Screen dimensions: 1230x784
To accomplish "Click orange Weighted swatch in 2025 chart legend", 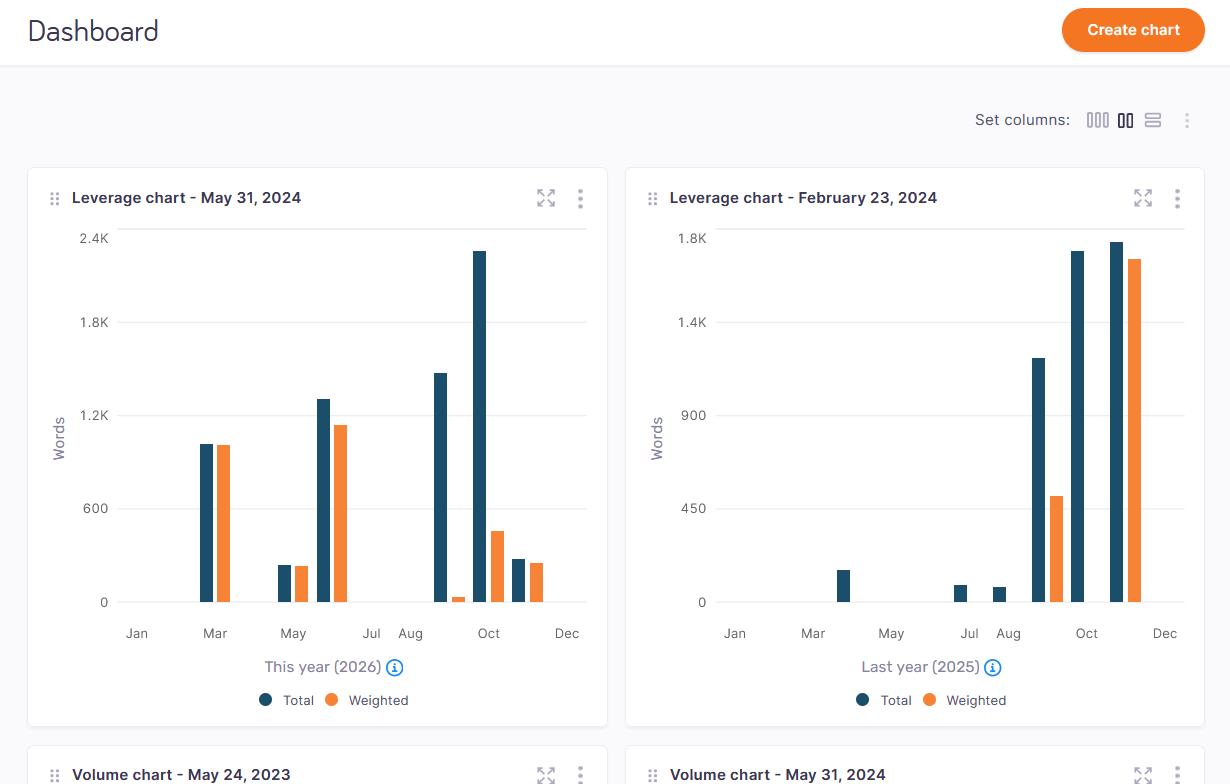I will coord(930,700).
